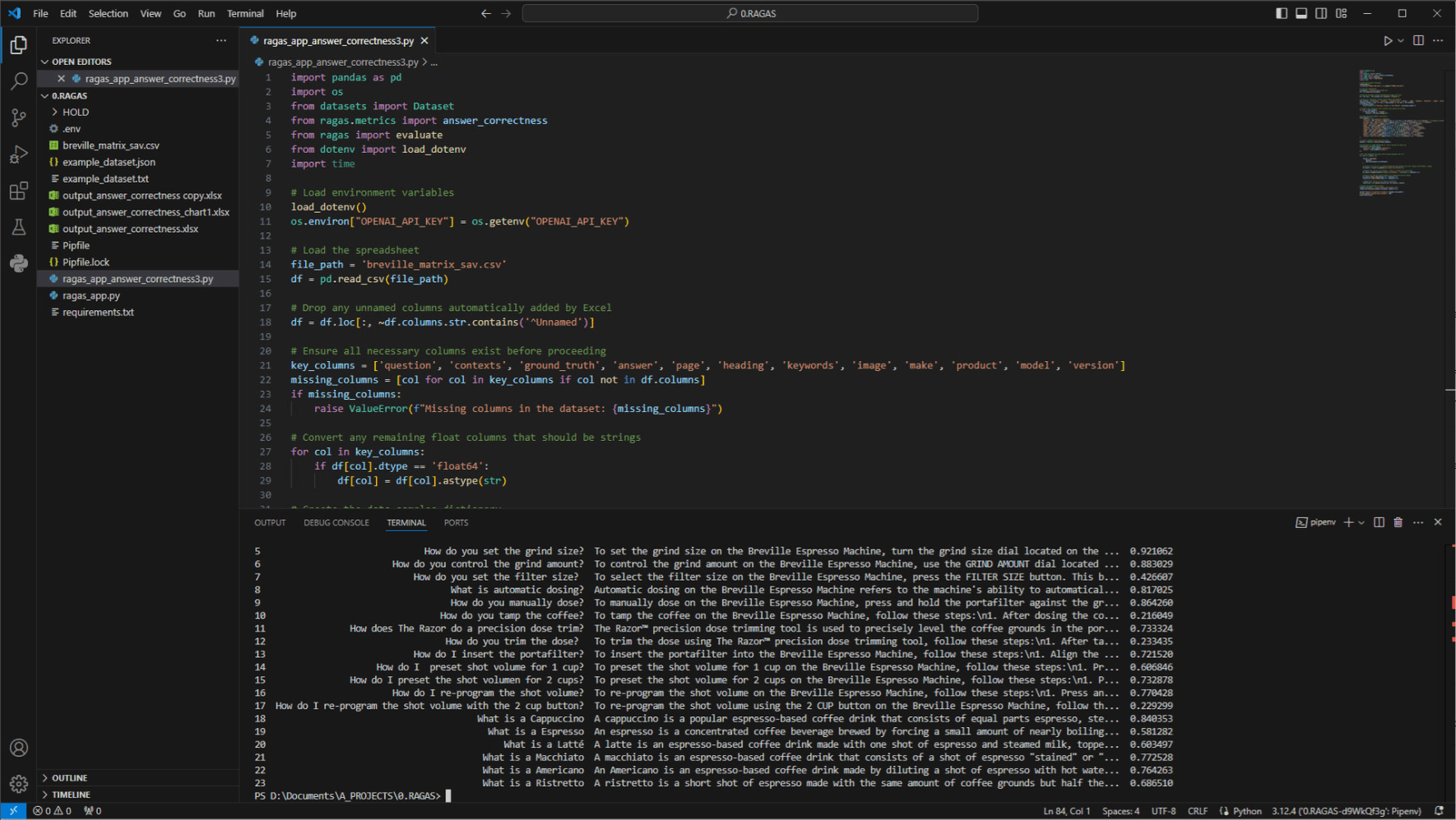The height and width of the screenshot is (820, 1456).
Task: Collapse the Open Editors section
Action: [81, 62]
